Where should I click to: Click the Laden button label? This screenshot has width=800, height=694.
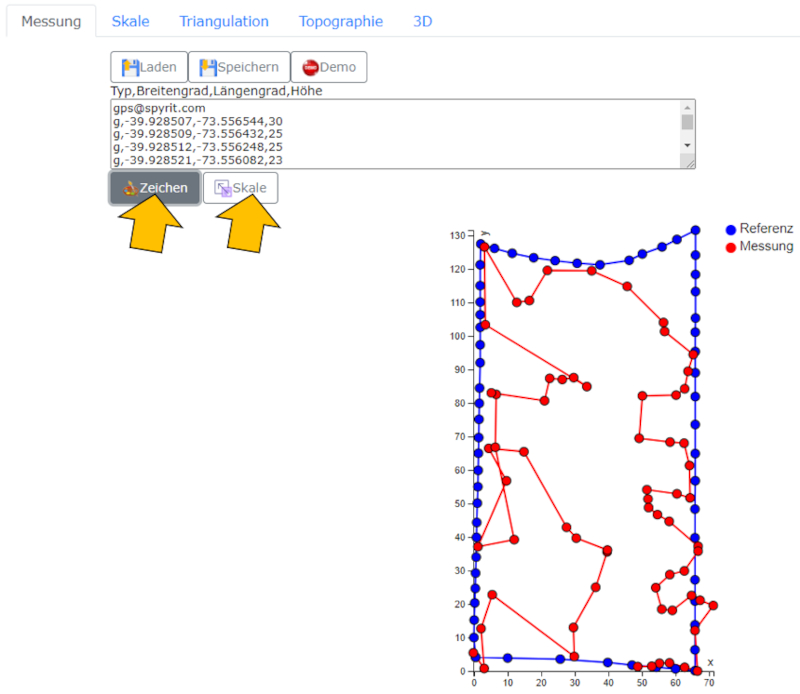pos(158,67)
